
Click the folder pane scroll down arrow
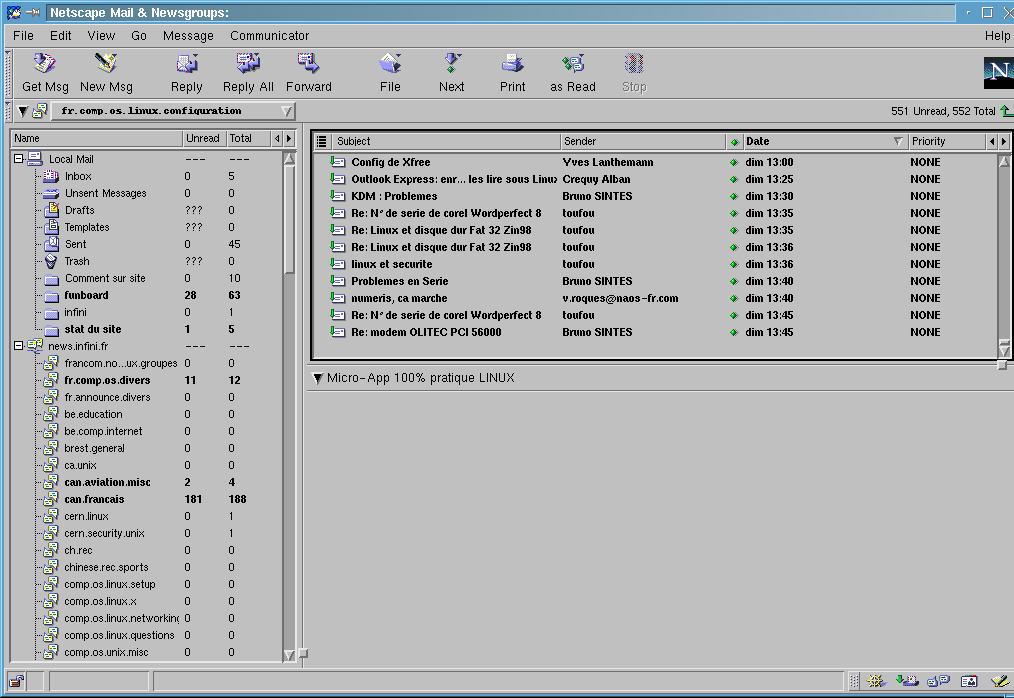coord(289,655)
